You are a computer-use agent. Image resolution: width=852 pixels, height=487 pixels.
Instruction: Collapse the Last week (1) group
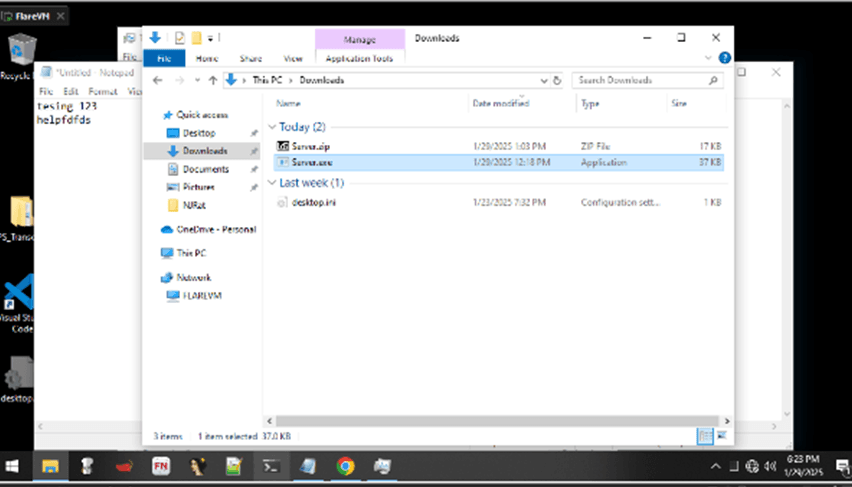(x=273, y=183)
